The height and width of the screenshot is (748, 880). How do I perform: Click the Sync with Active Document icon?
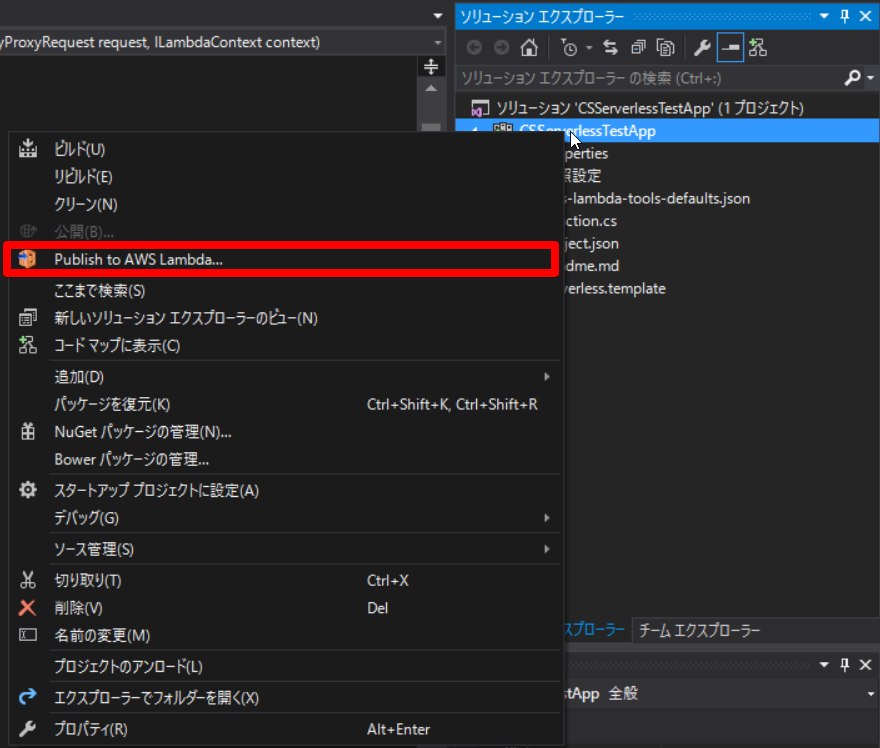coord(611,48)
